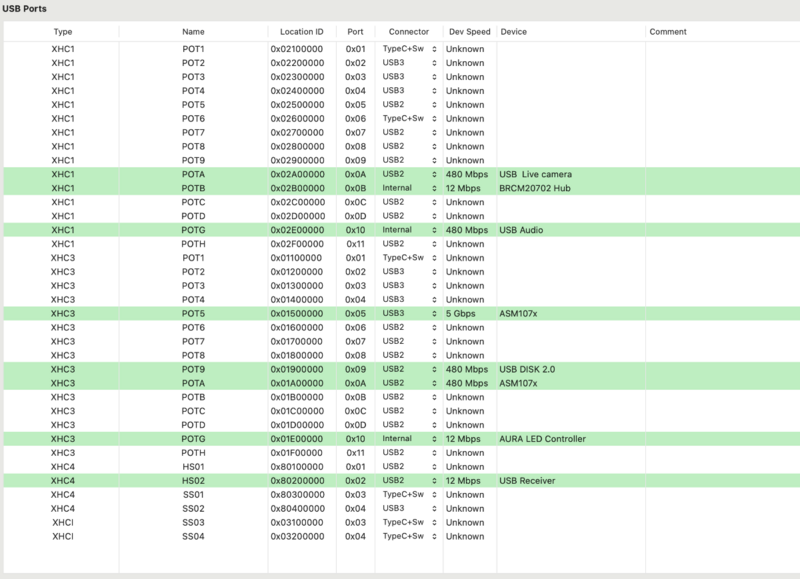Screen dimensions: 800x579
Task: Open connector dropdown for SS04 port
Action: point(434,536)
